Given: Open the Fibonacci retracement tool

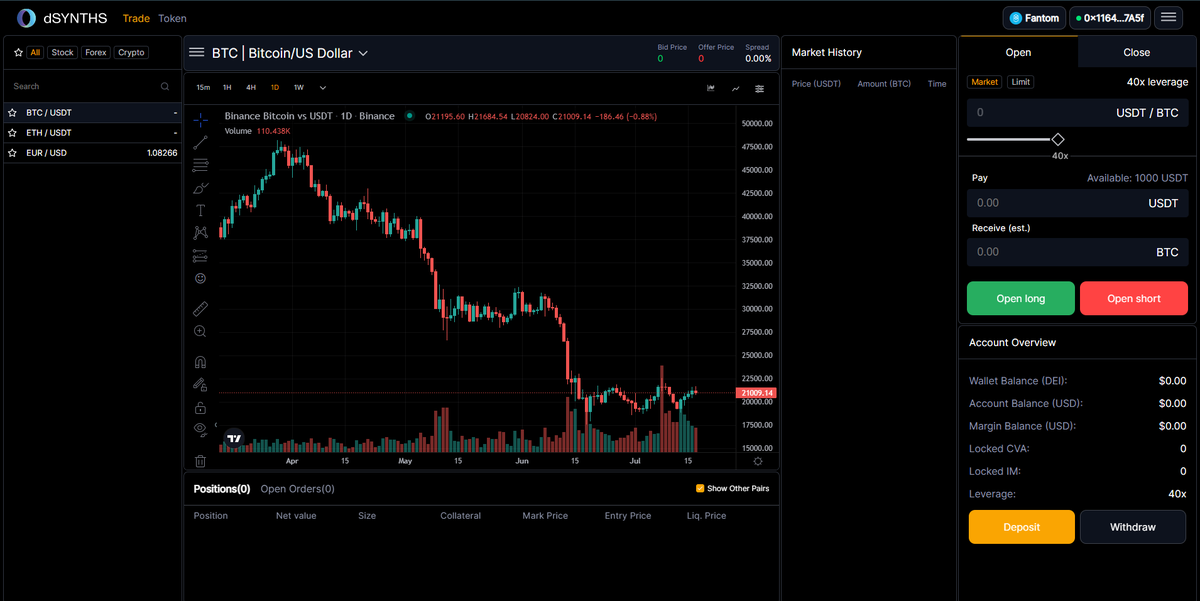Looking at the screenshot, I should (200, 165).
